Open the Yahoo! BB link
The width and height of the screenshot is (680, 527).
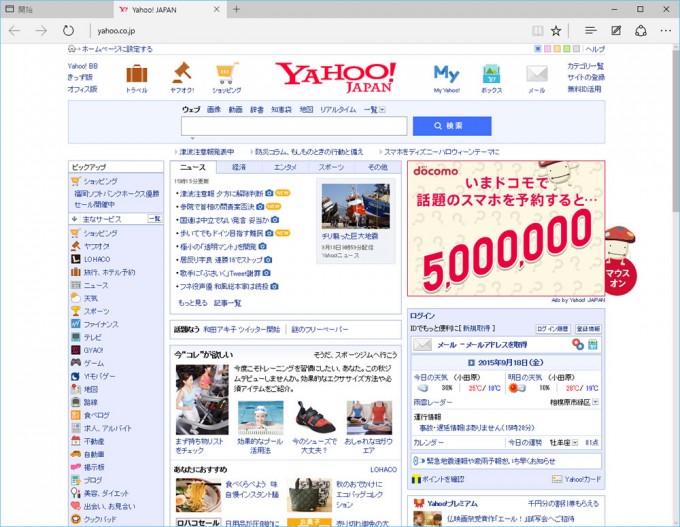82,66
